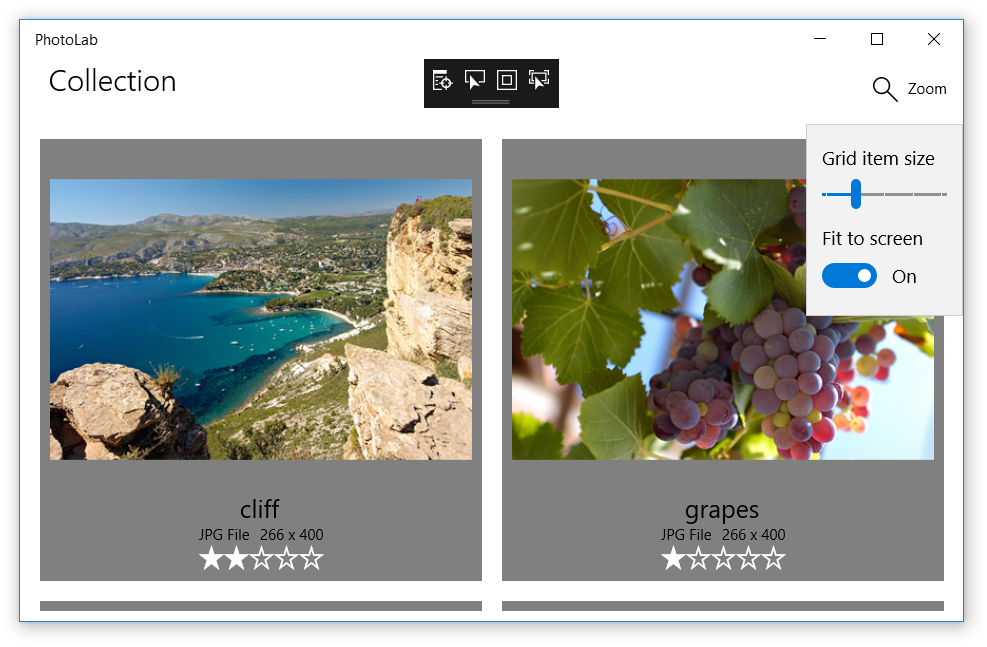
Task: Click the first star under cliff
Action: (211, 558)
